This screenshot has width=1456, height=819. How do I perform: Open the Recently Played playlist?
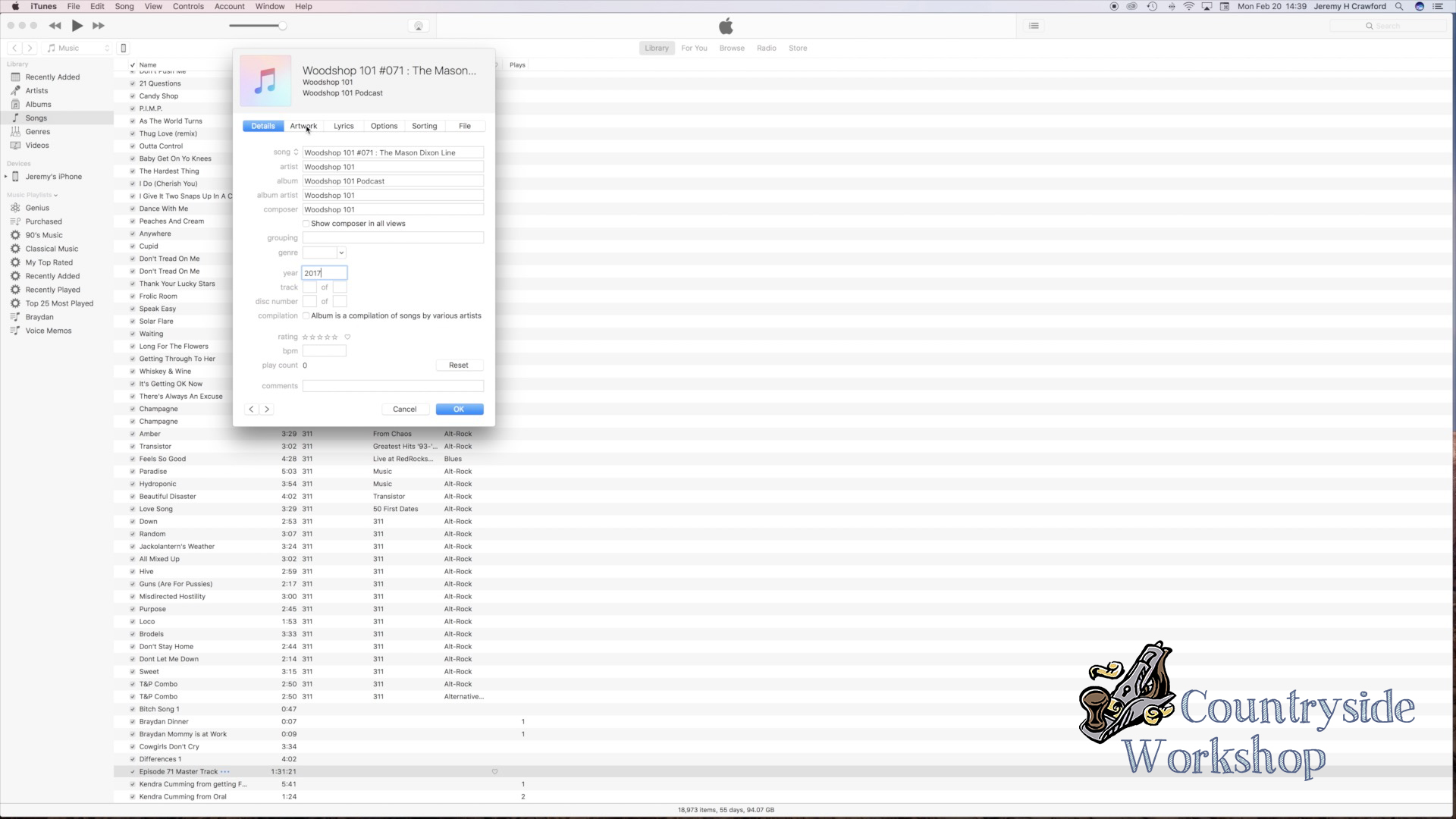[x=52, y=290]
